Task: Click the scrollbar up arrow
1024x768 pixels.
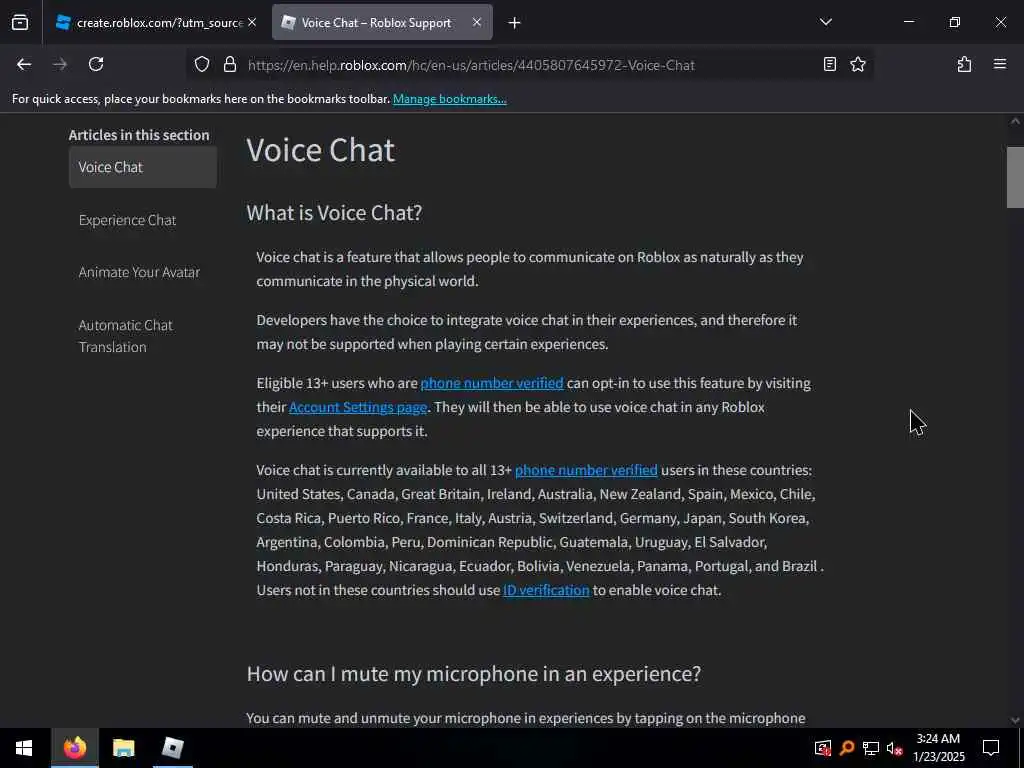Action: (1015, 121)
